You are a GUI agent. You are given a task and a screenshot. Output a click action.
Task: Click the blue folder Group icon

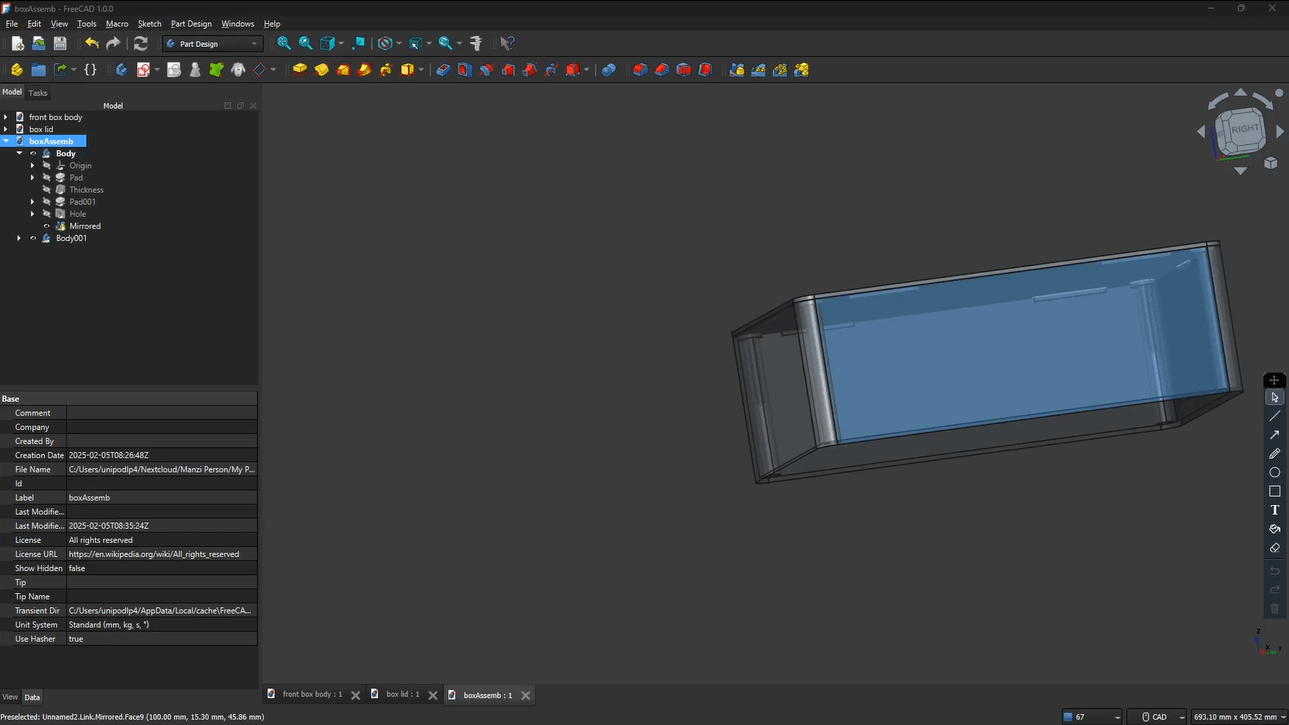[38, 70]
